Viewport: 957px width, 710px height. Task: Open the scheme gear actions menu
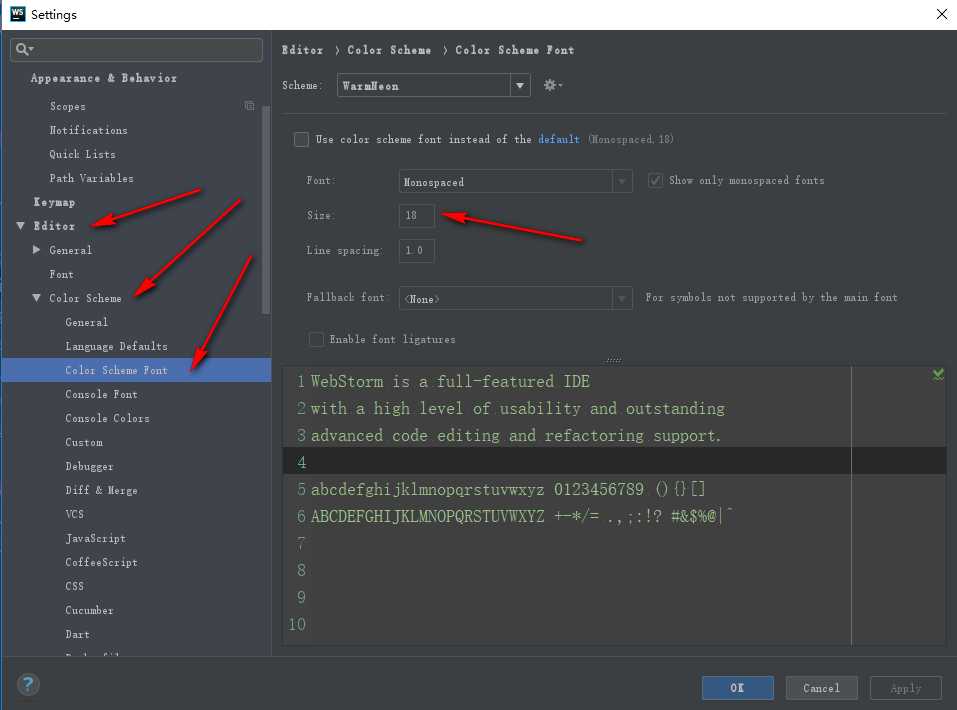click(x=552, y=85)
